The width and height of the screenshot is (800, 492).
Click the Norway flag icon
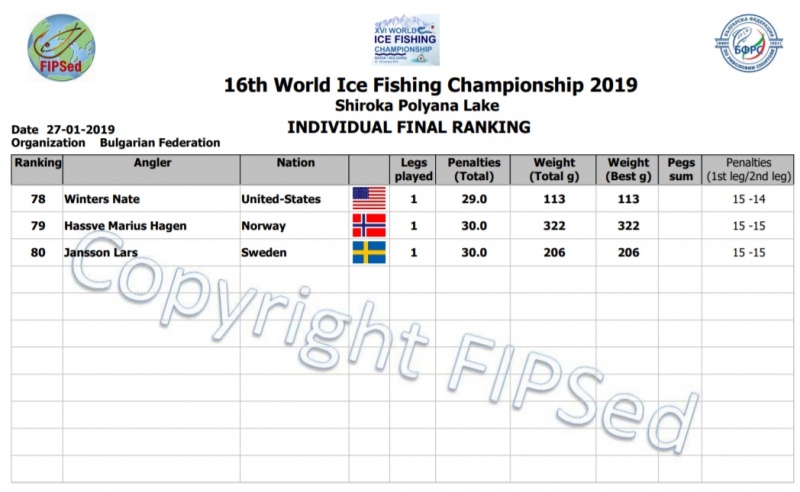click(x=369, y=226)
